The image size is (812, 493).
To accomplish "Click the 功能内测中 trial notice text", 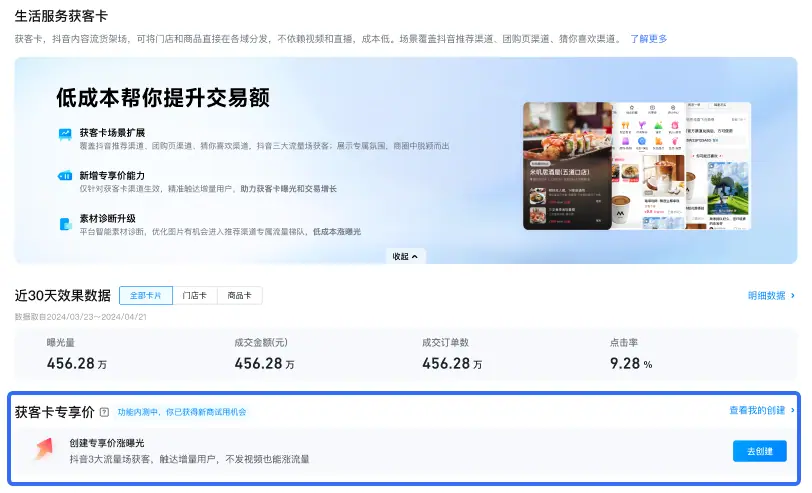I will point(182,412).
